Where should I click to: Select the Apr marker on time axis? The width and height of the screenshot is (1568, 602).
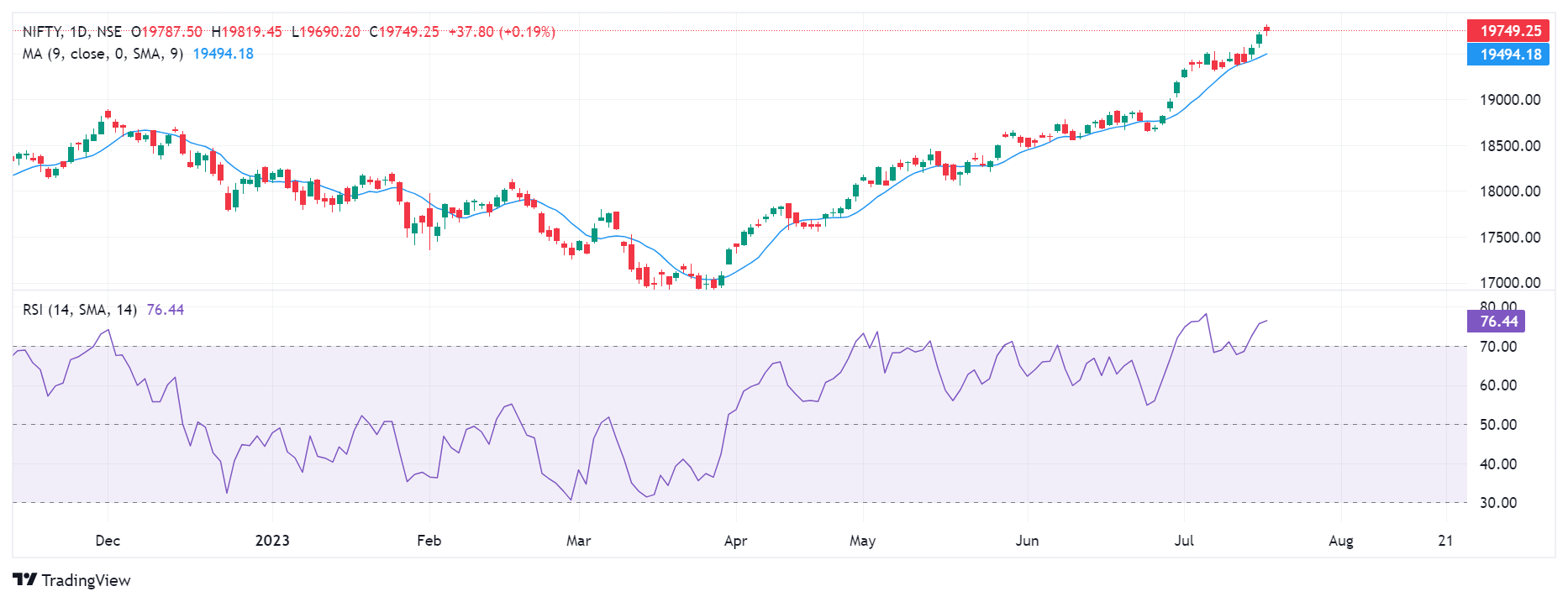pyautogui.click(x=735, y=541)
